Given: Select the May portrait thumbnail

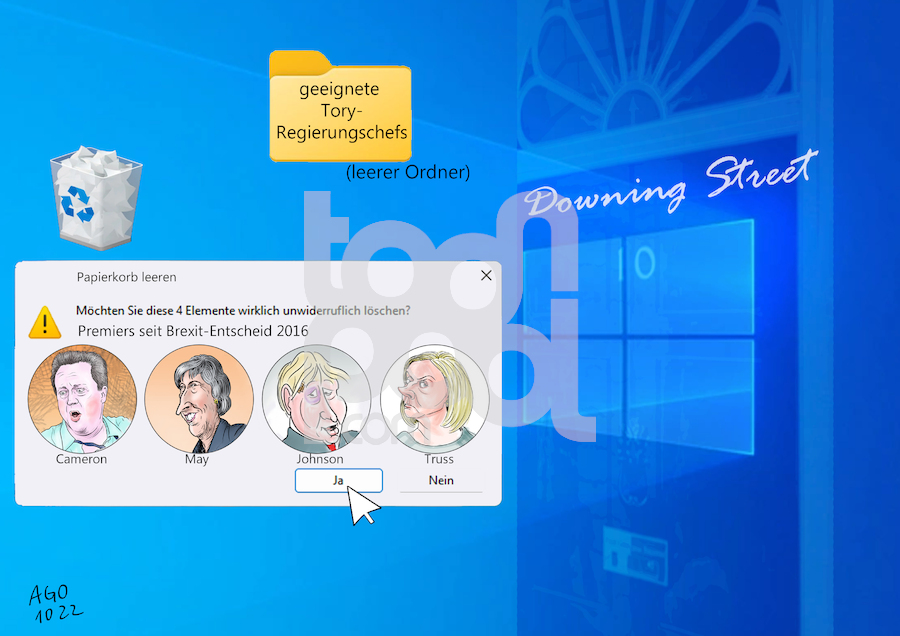Looking at the screenshot, I should click(x=198, y=400).
